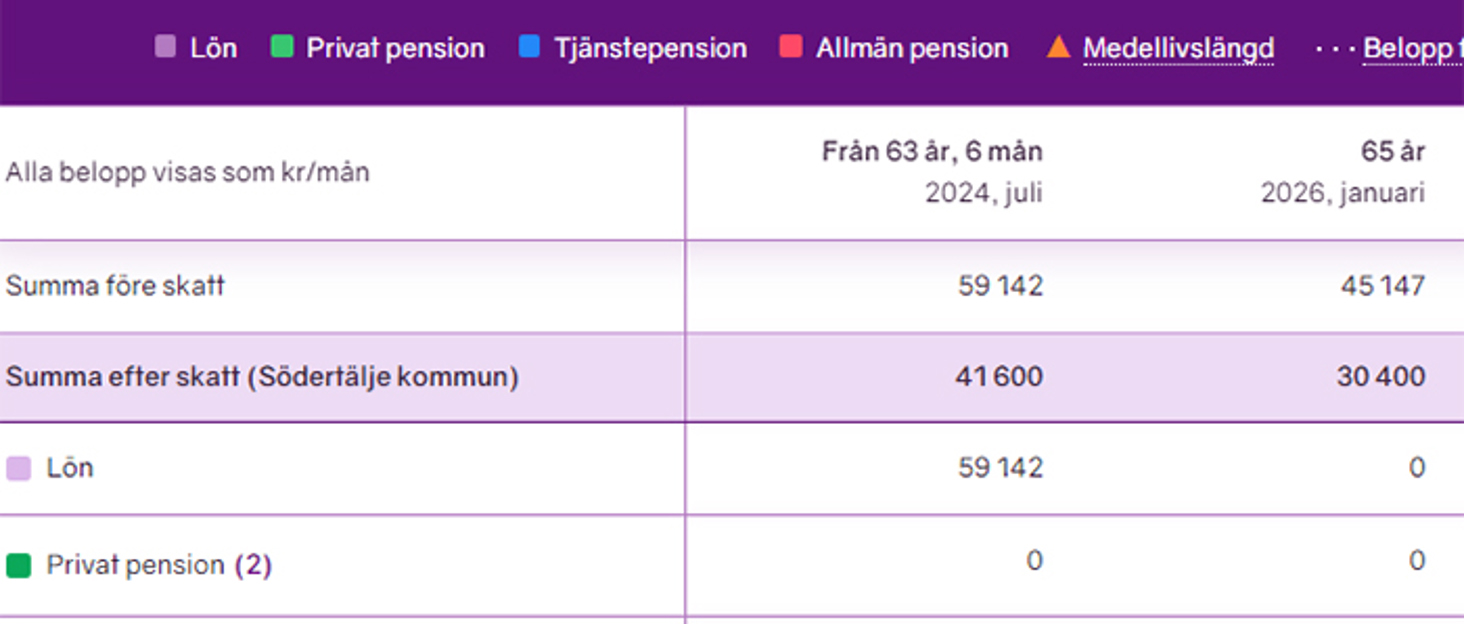Click the orange Medellivslängd triangle icon
The width and height of the screenshot is (1464, 624).
(1058, 47)
